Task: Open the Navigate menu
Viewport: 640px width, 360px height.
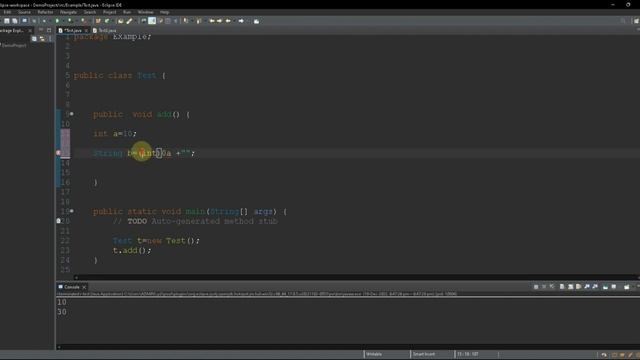Action: [68, 12]
